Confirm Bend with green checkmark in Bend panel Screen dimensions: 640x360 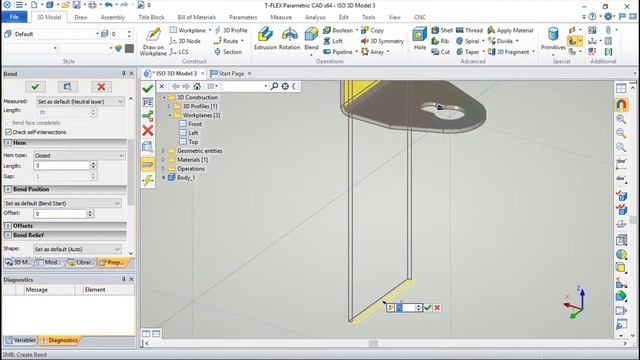[36, 87]
